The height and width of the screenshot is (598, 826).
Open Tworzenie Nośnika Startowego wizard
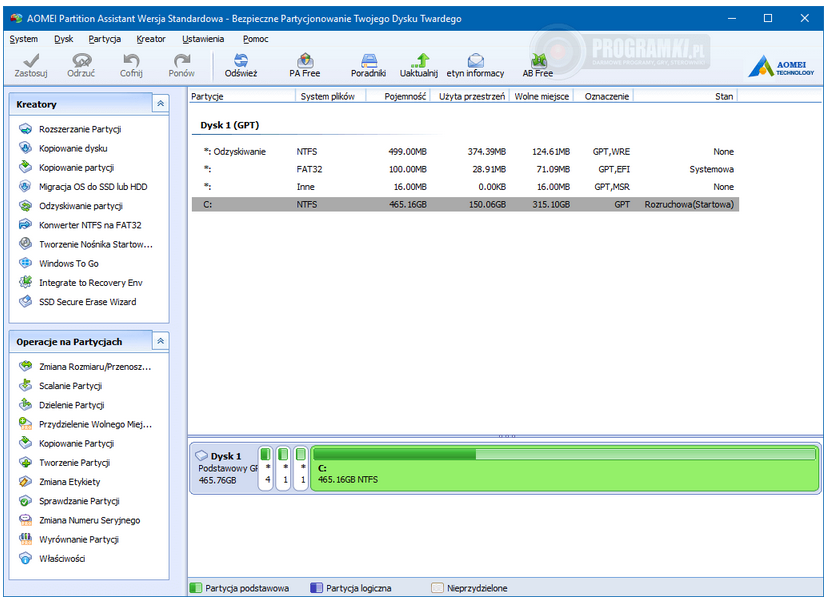tap(95, 244)
